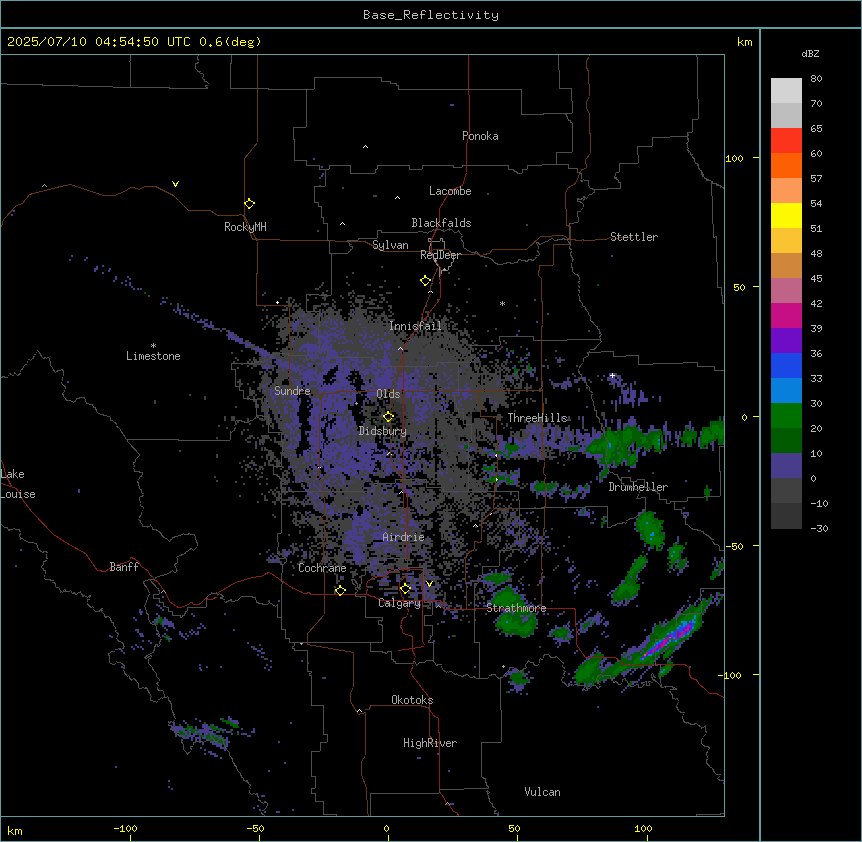Click the -50 tick label on the right axis
The image size is (862, 842).
click(734, 546)
